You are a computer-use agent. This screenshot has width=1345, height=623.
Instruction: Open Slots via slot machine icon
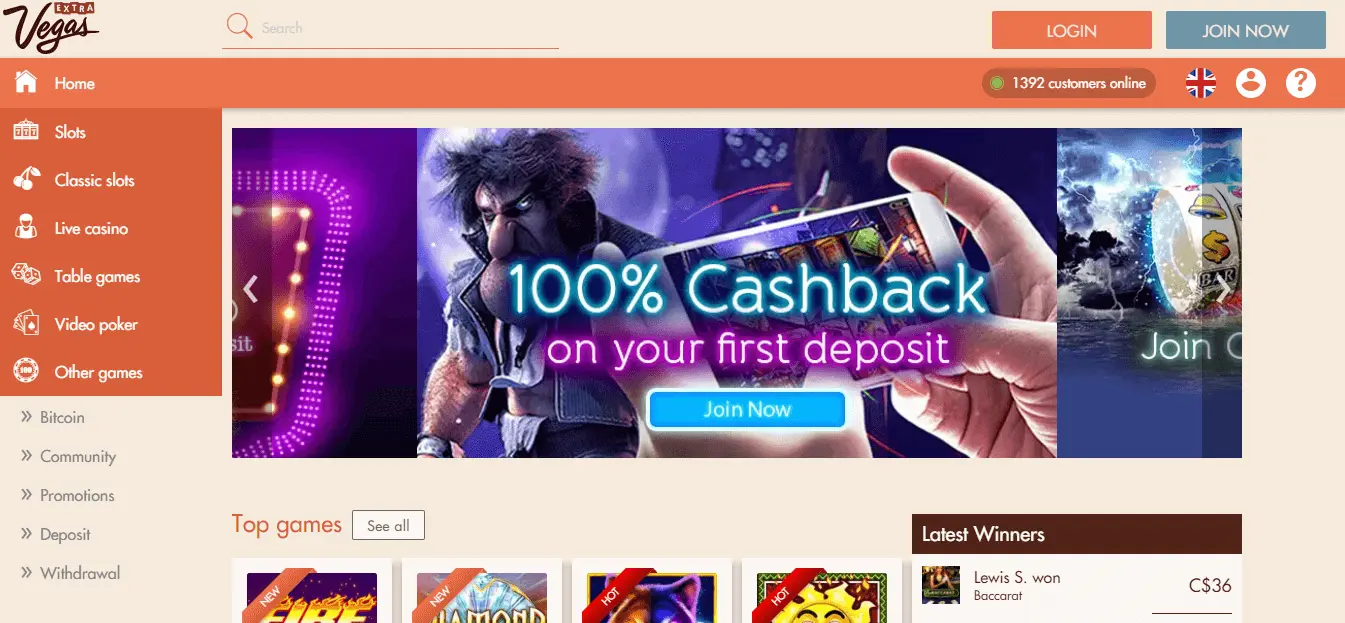point(26,131)
